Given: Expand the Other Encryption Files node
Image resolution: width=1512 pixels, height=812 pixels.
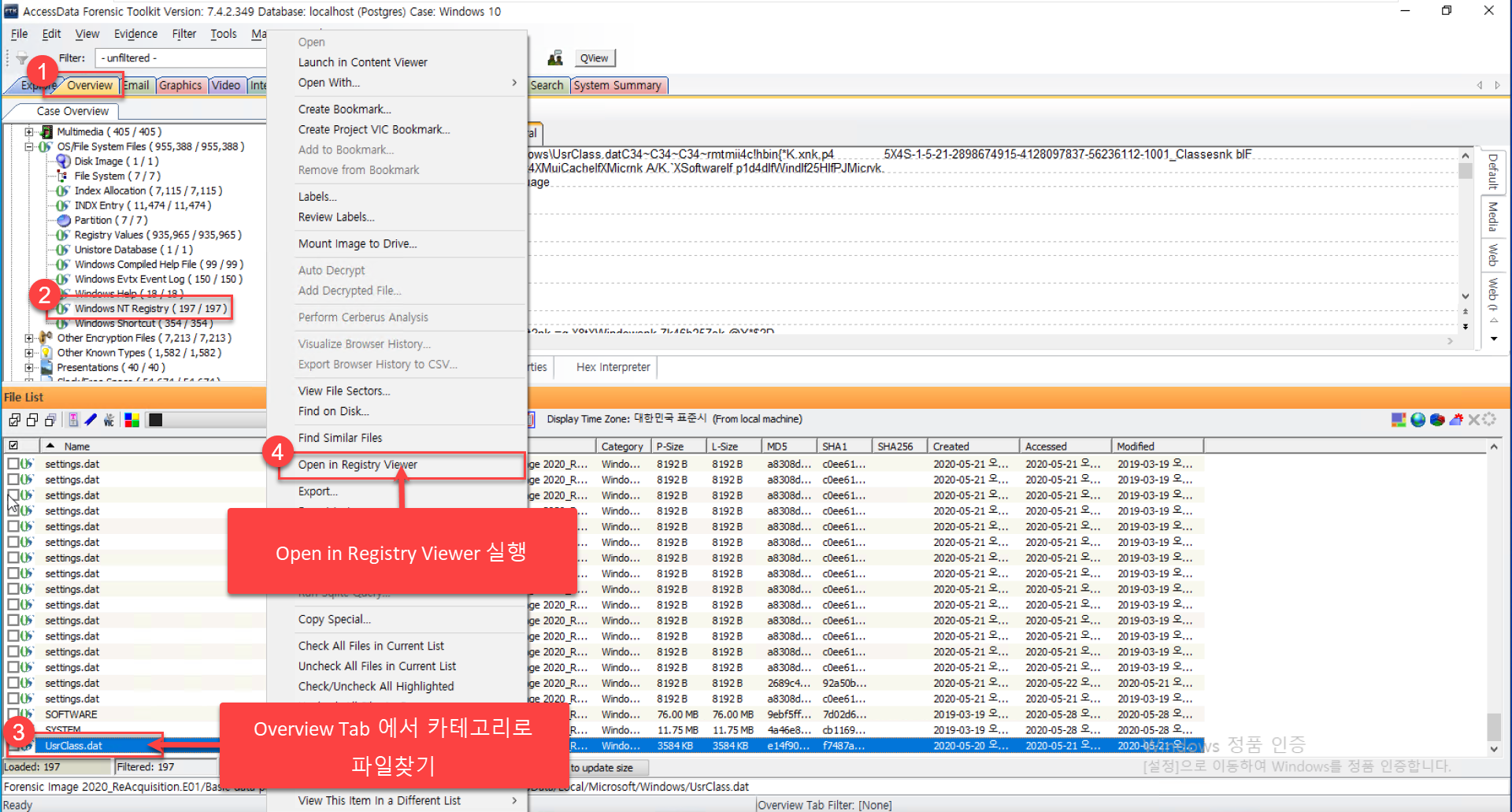Looking at the screenshot, I should pyautogui.click(x=29, y=338).
